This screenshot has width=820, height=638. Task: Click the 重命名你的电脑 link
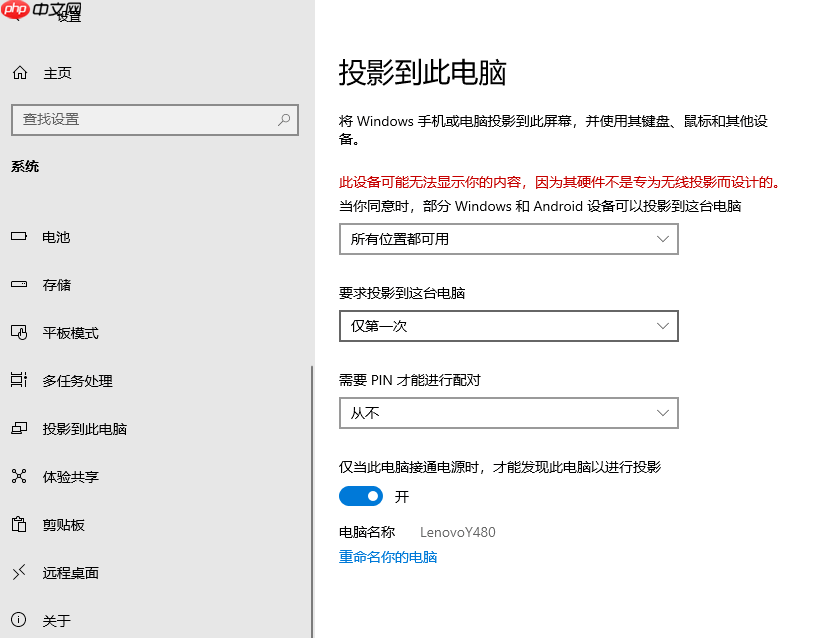point(388,557)
